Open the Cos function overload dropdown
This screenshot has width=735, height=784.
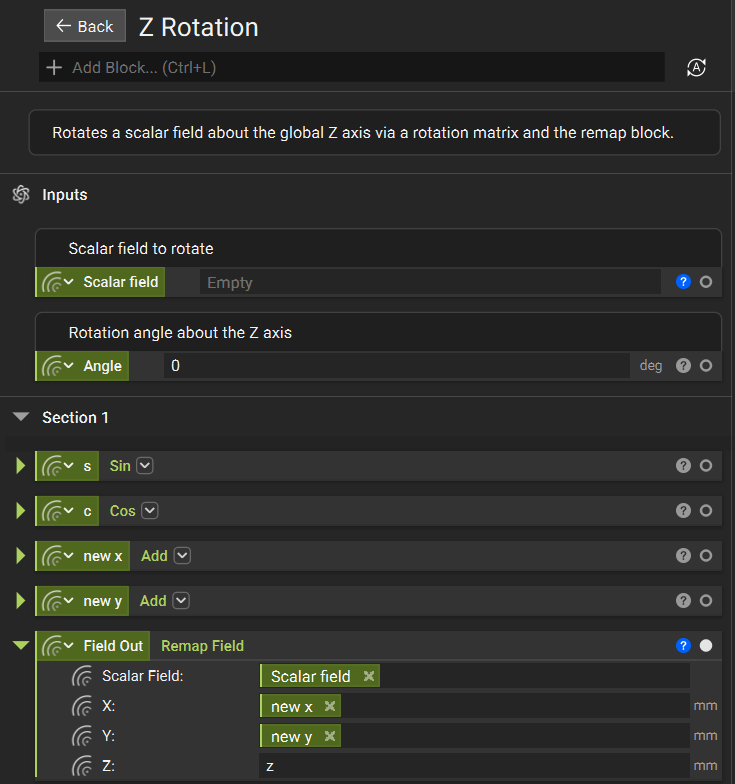150,511
